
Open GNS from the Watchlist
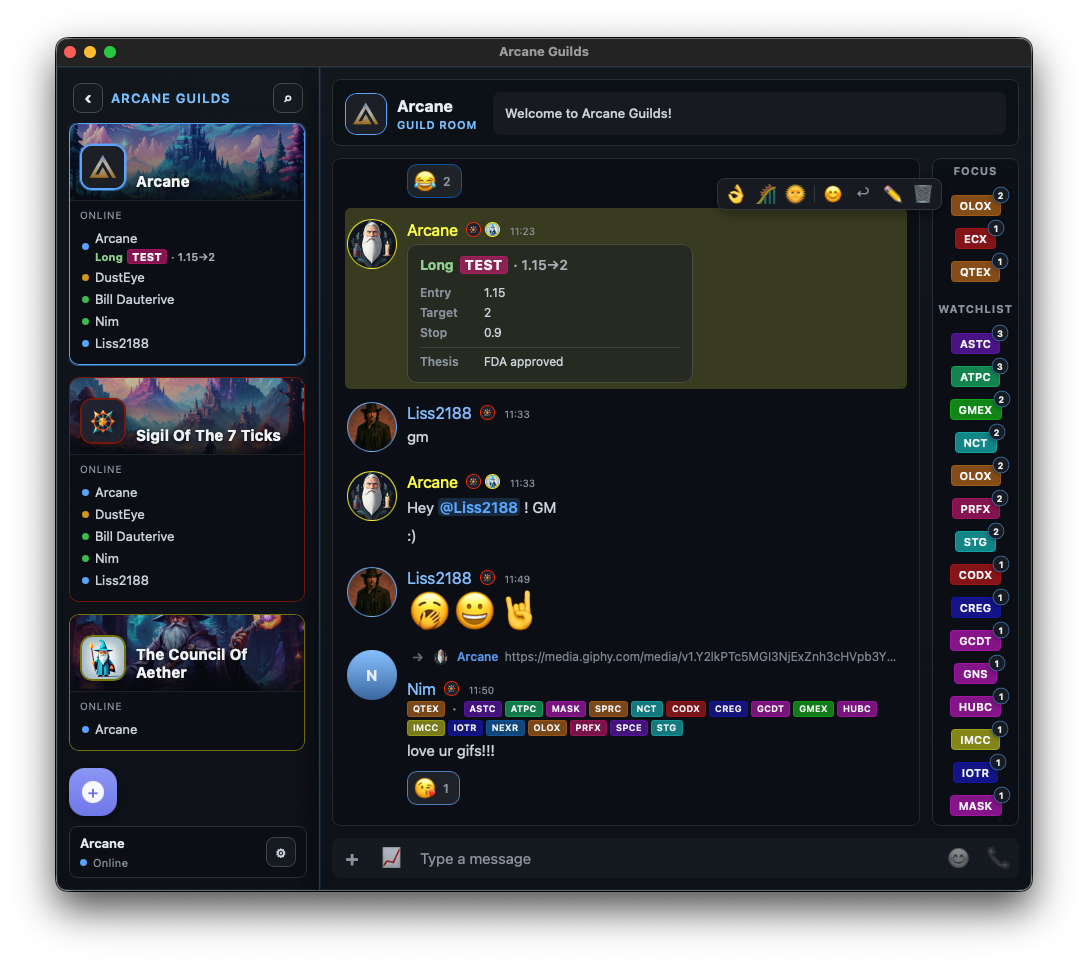[x=975, y=674]
